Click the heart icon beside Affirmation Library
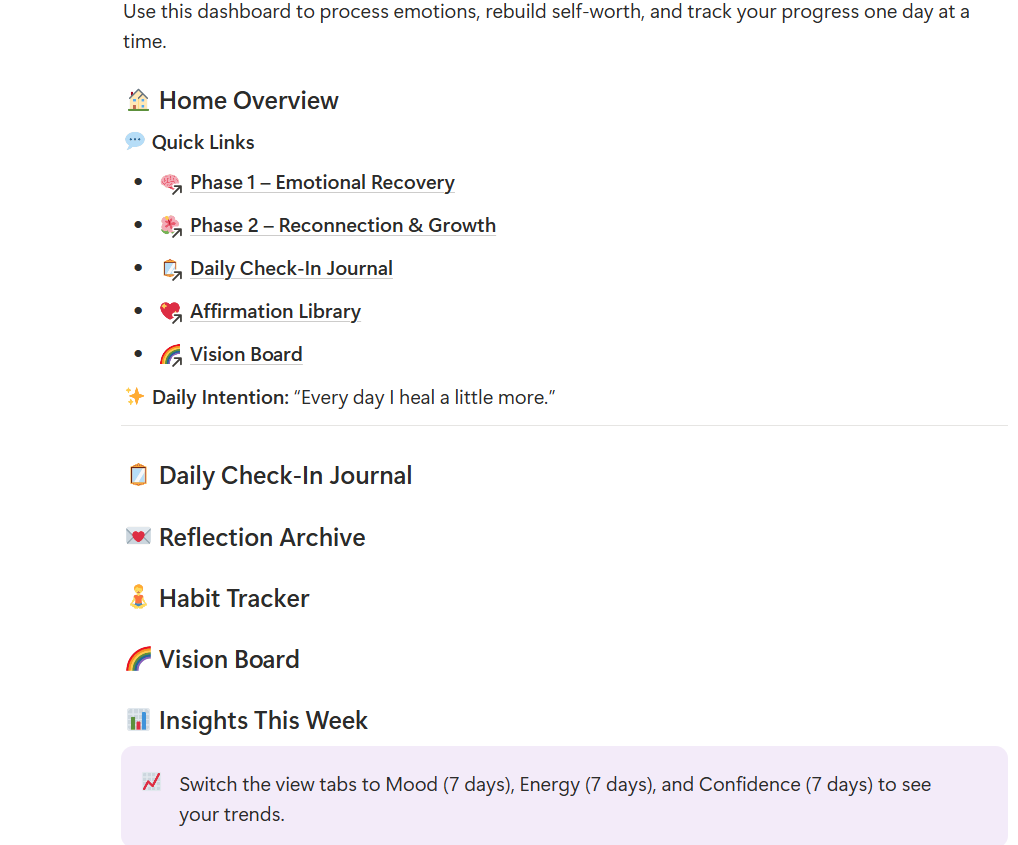Viewport: 1018px width, 845px height. click(x=171, y=312)
